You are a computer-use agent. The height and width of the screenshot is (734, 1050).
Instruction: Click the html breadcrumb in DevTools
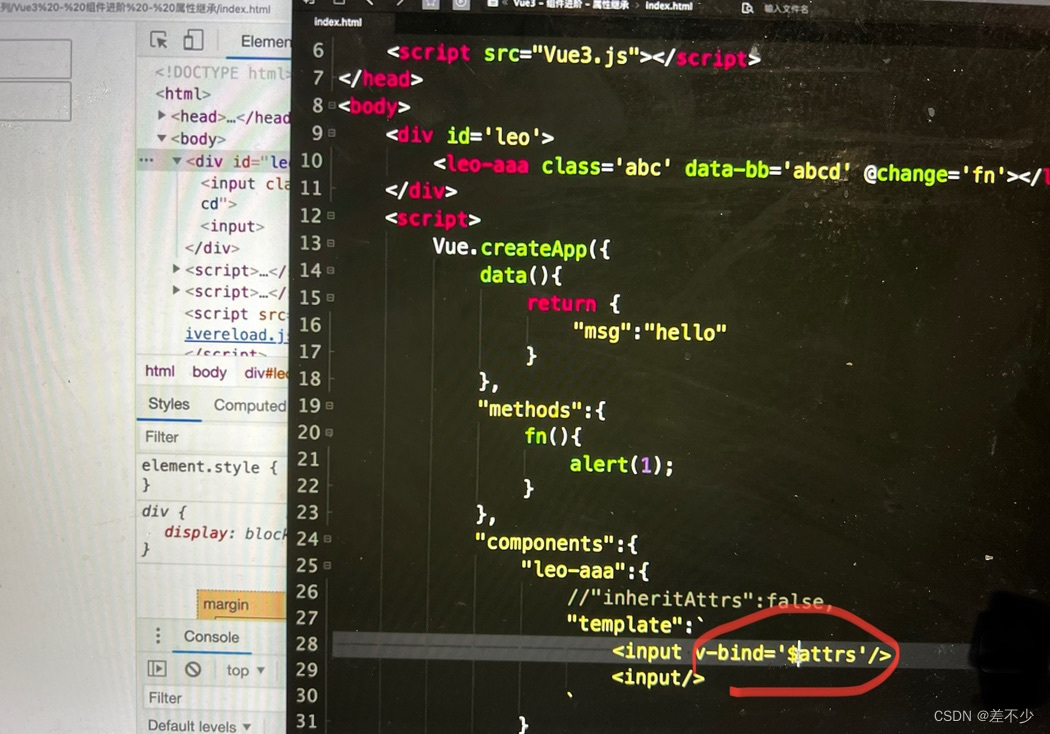[159, 371]
